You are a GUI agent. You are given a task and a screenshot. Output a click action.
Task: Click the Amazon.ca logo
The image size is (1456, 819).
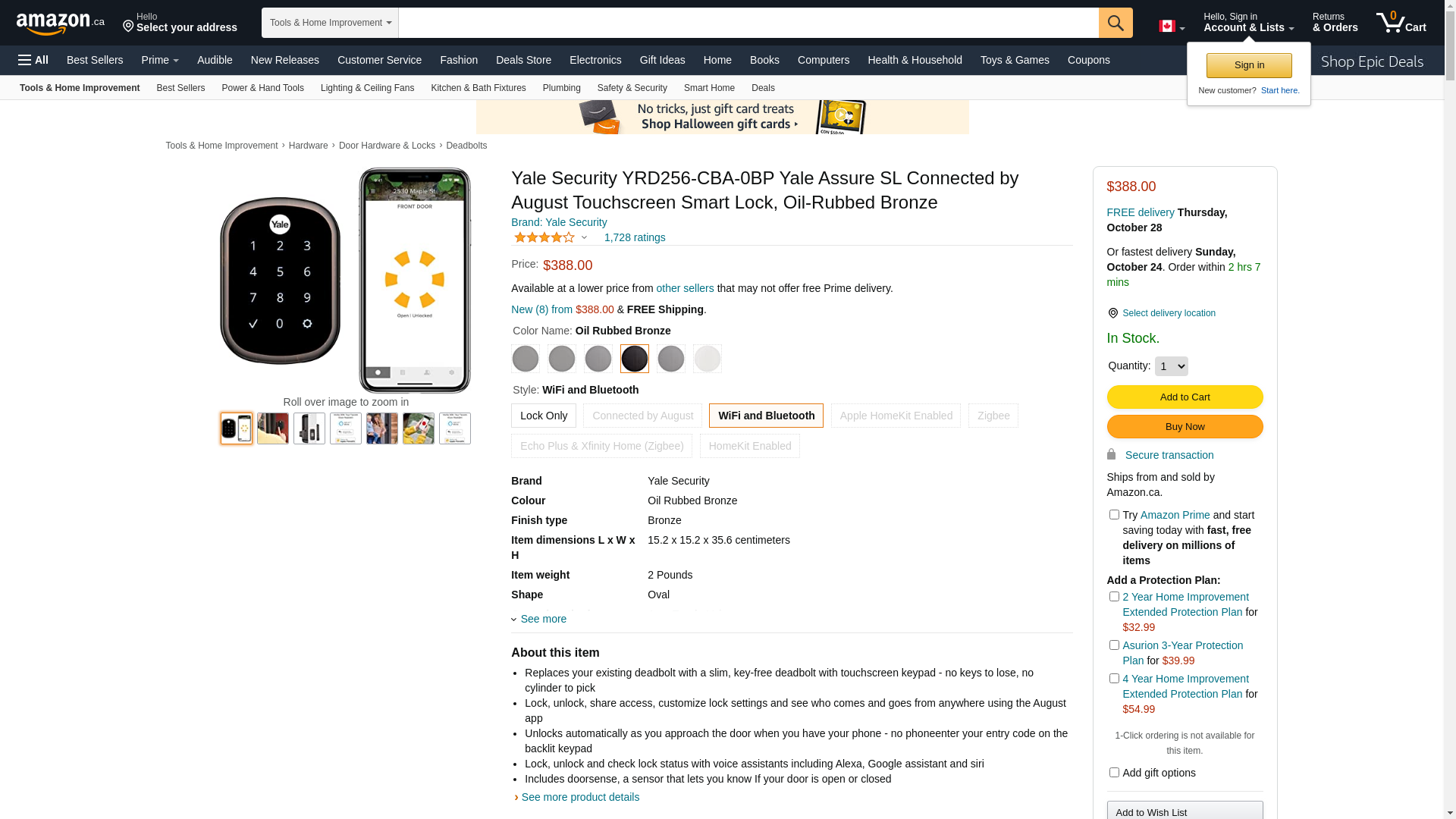[x=61, y=24]
